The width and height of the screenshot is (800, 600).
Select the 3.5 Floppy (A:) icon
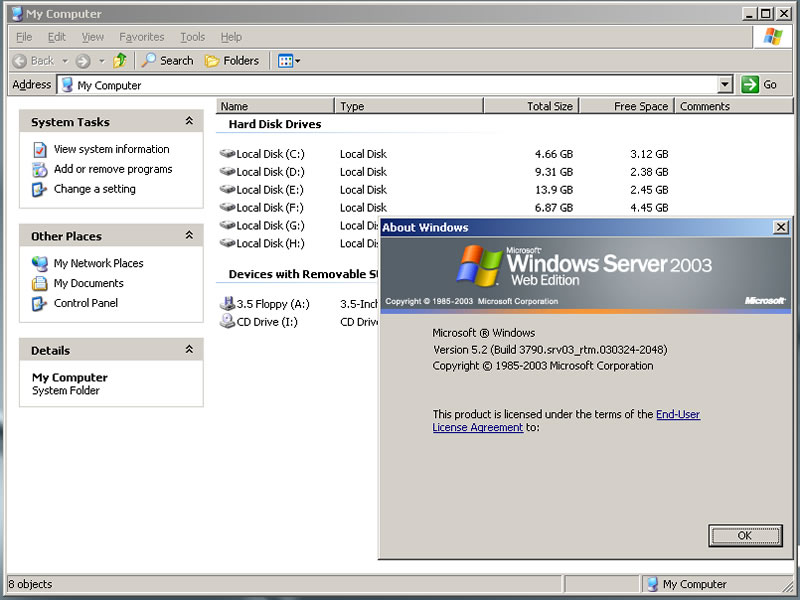[x=227, y=303]
